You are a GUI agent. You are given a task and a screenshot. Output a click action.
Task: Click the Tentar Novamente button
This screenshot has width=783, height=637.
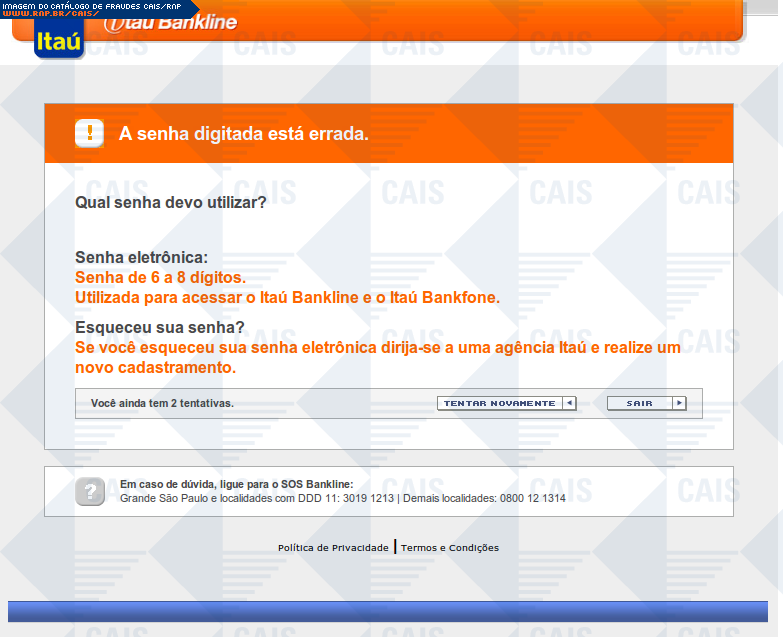tap(506, 403)
